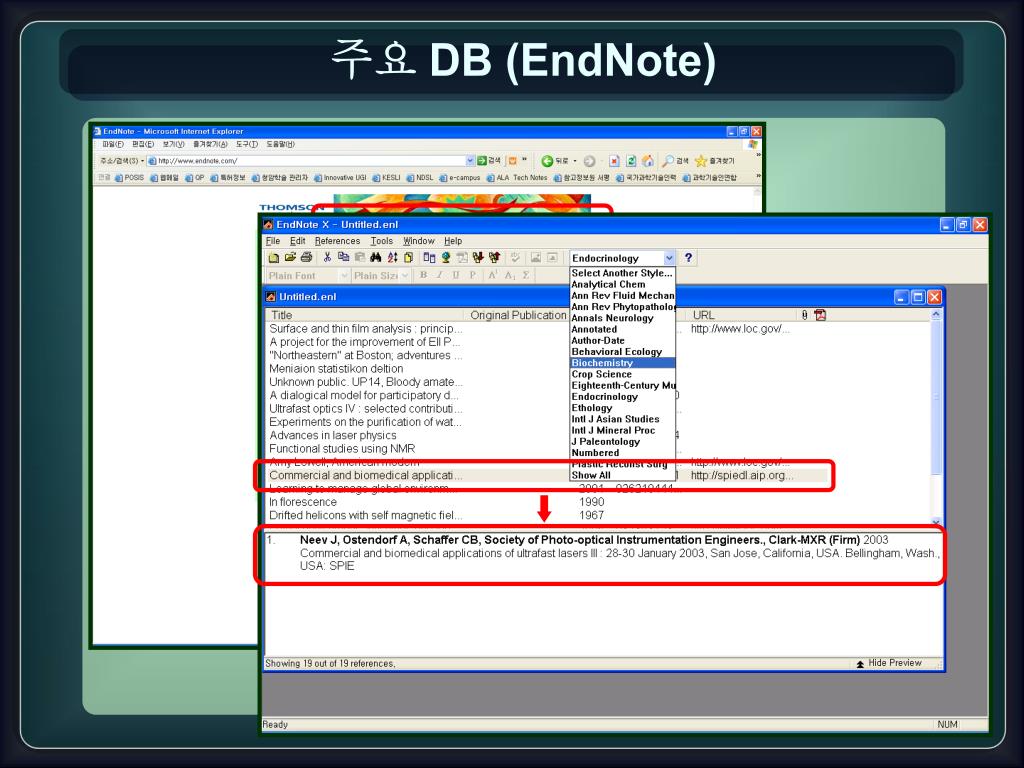Click the Title column header
This screenshot has width=1024, height=768.
click(x=365, y=315)
